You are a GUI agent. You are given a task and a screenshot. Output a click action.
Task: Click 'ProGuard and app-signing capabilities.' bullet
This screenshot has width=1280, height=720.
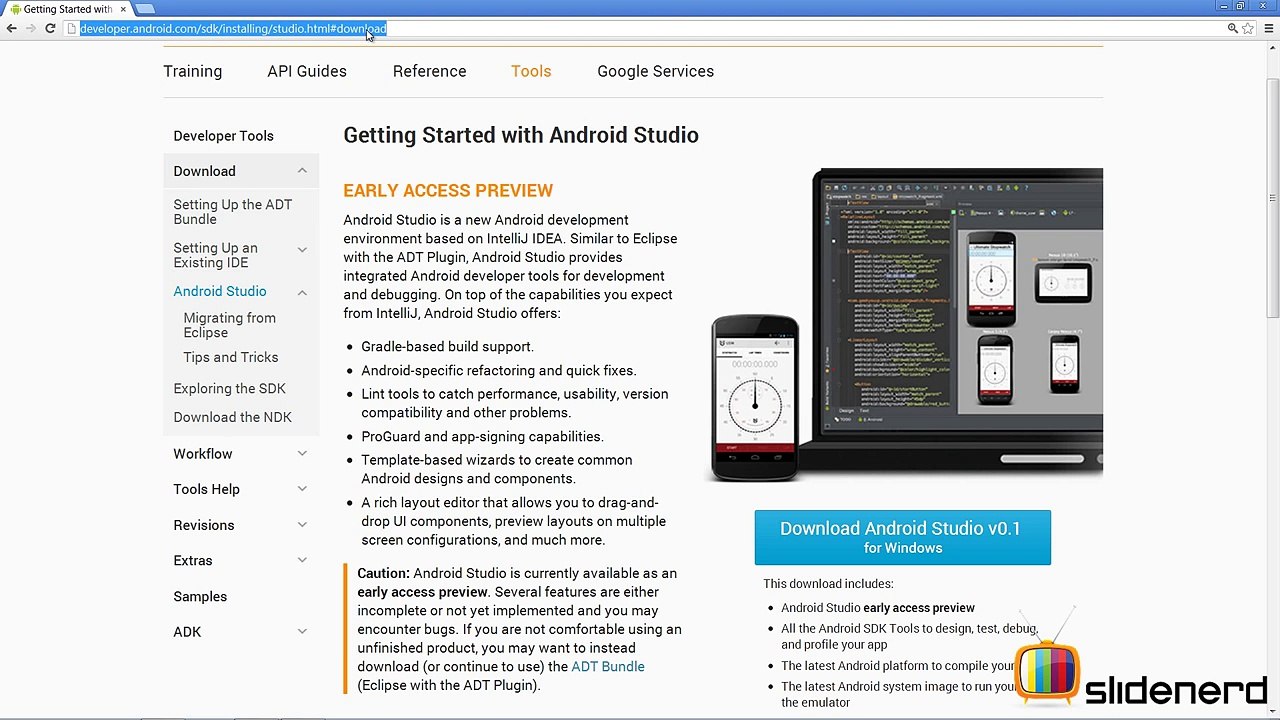tap(482, 436)
